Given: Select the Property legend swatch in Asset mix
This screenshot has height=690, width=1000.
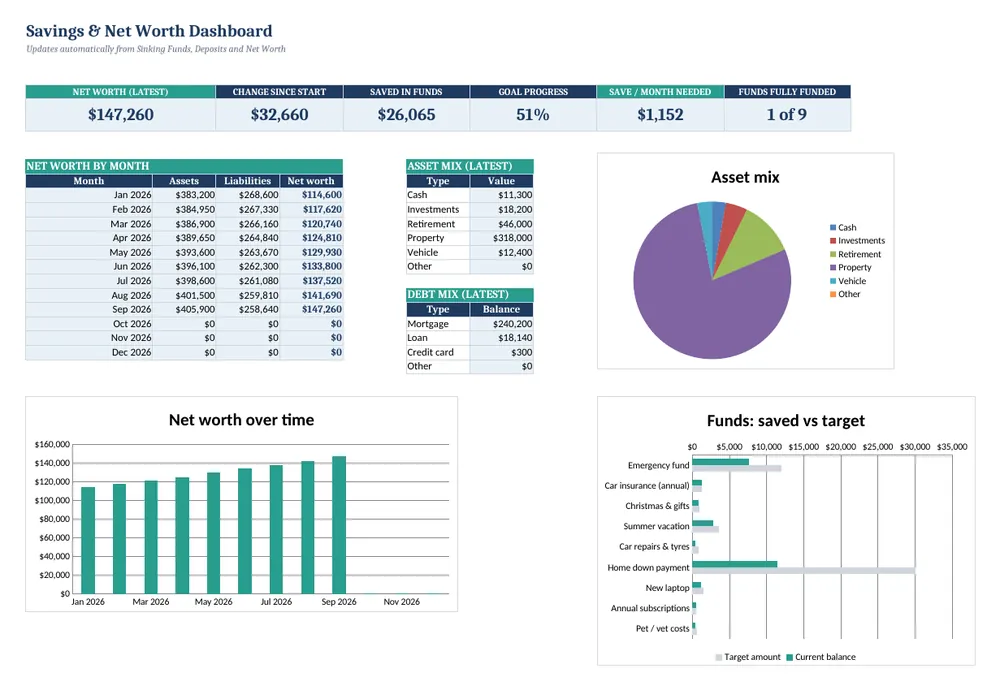Looking at the screenshot, I should (833, 268).
